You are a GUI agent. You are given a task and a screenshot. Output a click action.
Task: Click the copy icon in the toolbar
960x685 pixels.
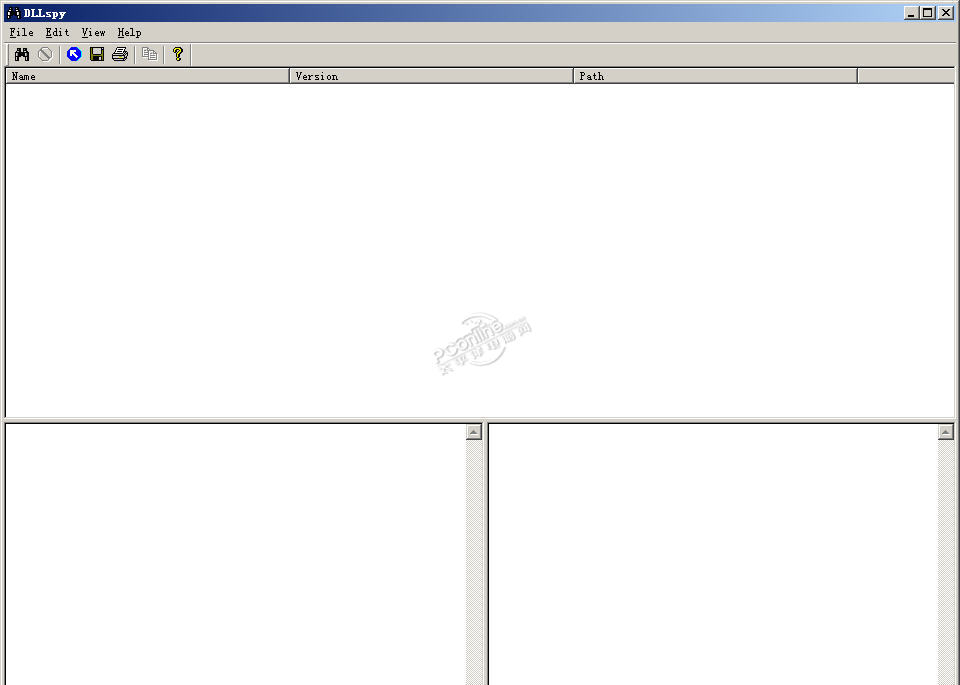point(149,54)
